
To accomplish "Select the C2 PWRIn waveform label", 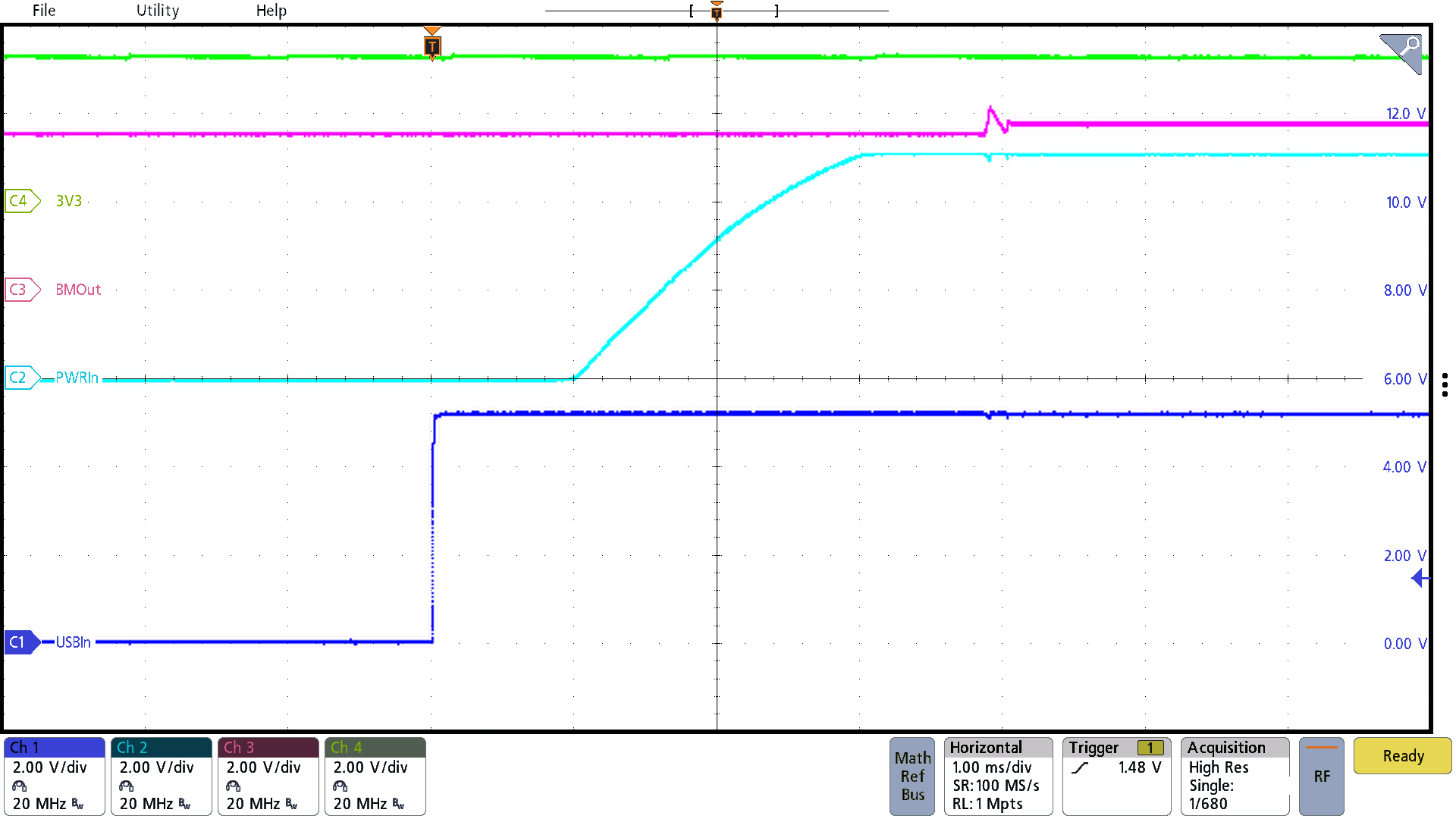I will (x=20, y=378).
